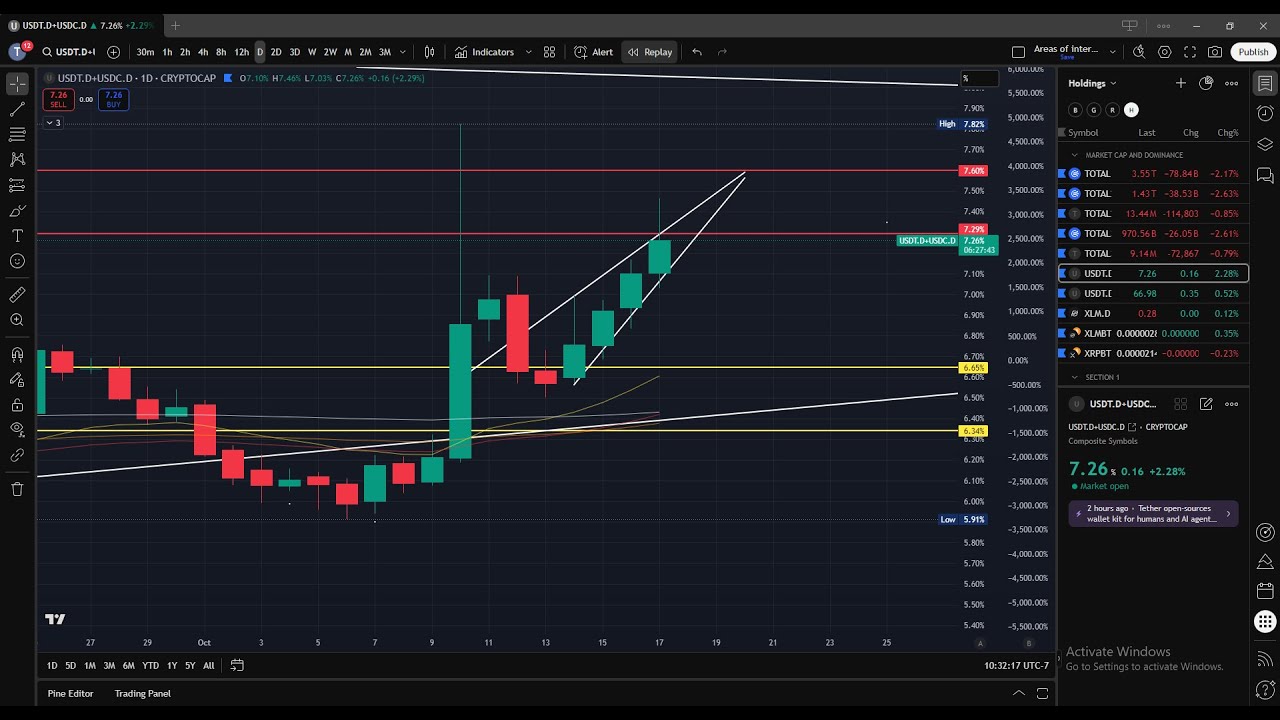Take a chart snapshot with camera icon
Image resolution: width=1280 pixels, height=720 pixels.
[x=1214, y=52]
